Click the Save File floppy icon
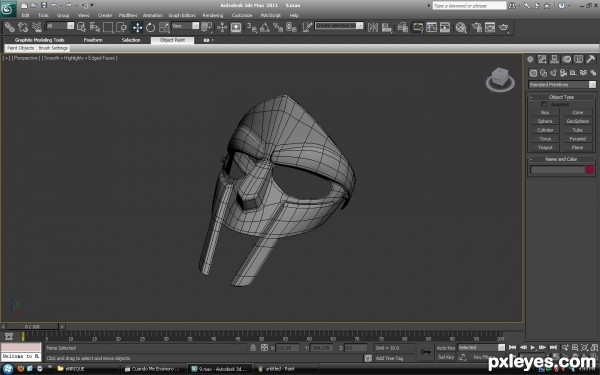The width and height of the screenshot is (600, 375). 44,5
